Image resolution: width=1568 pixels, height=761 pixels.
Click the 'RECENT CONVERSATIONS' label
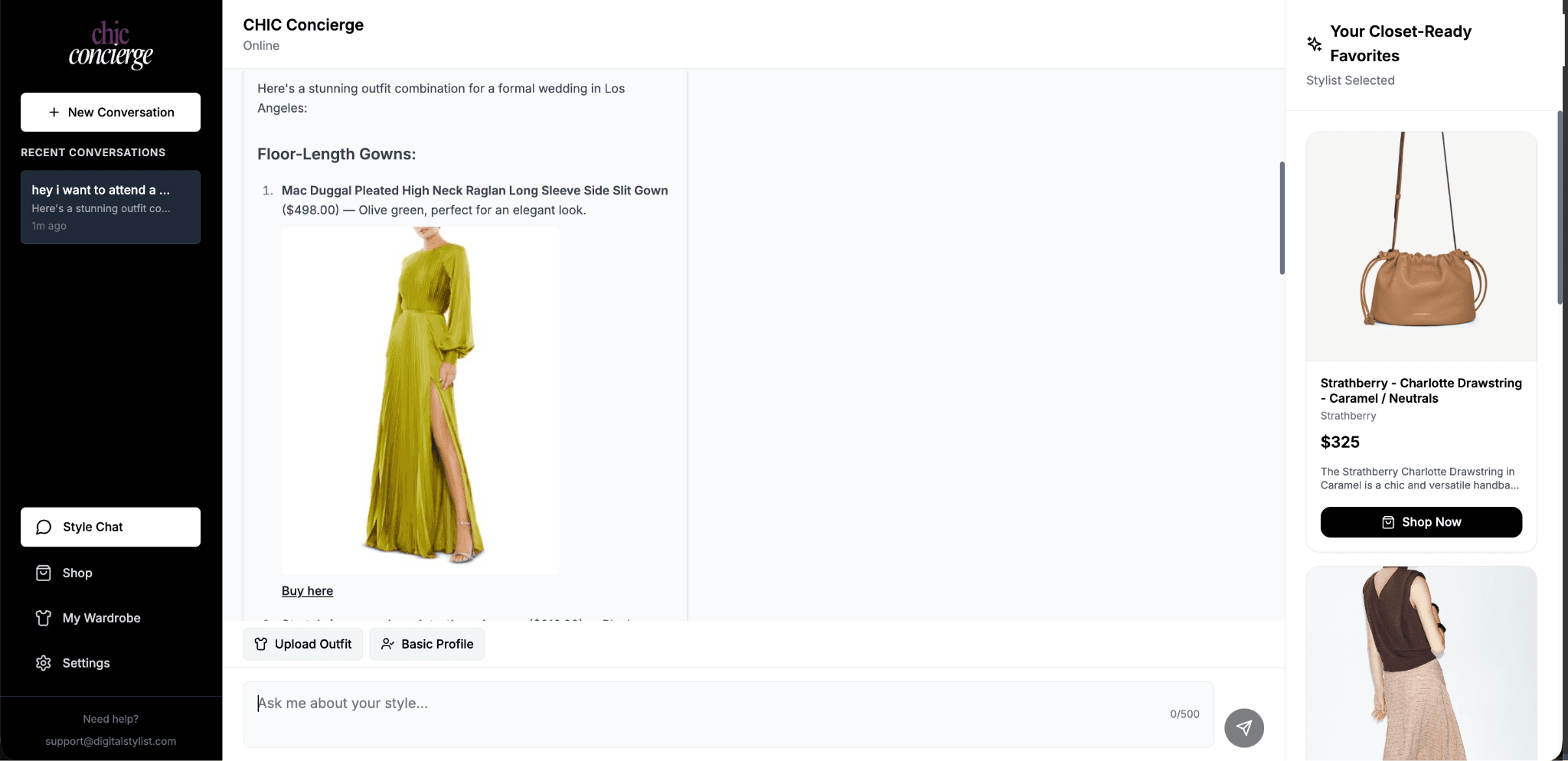(93, 152)
